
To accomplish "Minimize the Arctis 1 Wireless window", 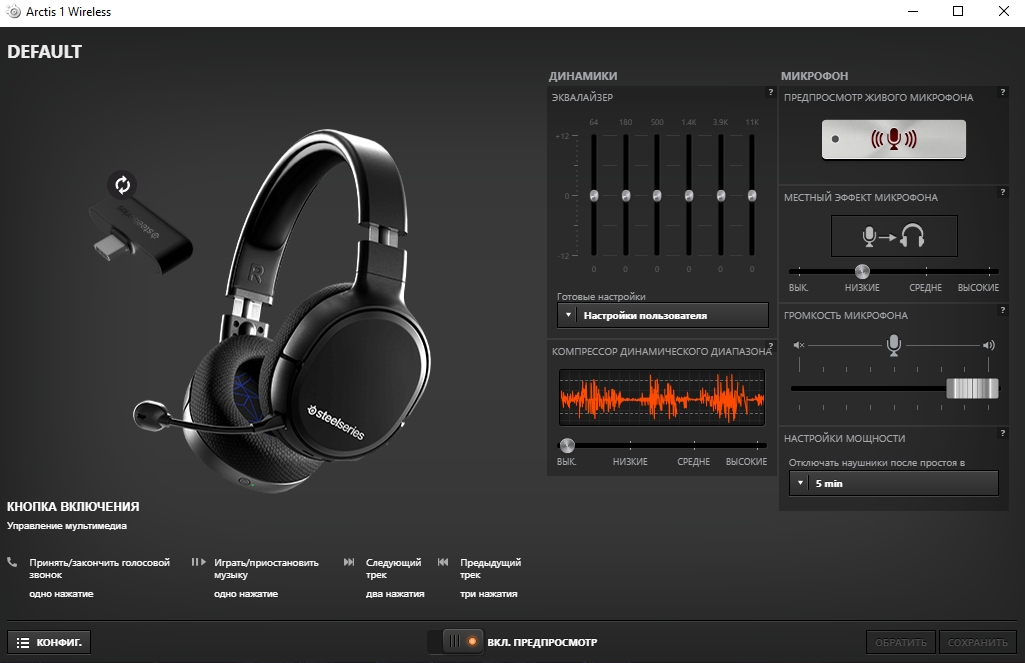I will (913, 12).
